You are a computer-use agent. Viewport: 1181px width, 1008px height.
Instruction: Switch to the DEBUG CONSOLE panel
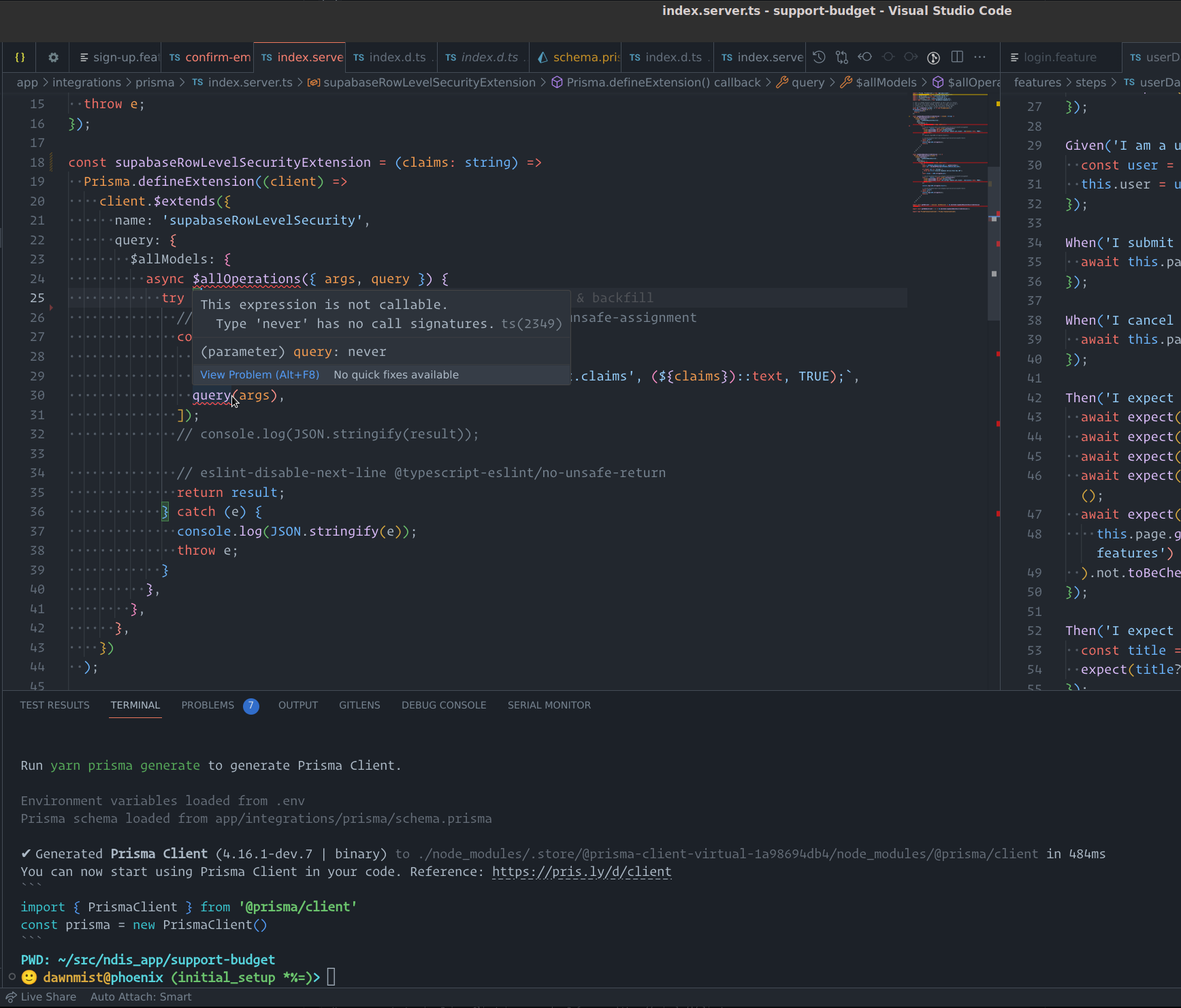tap(444, 705)
